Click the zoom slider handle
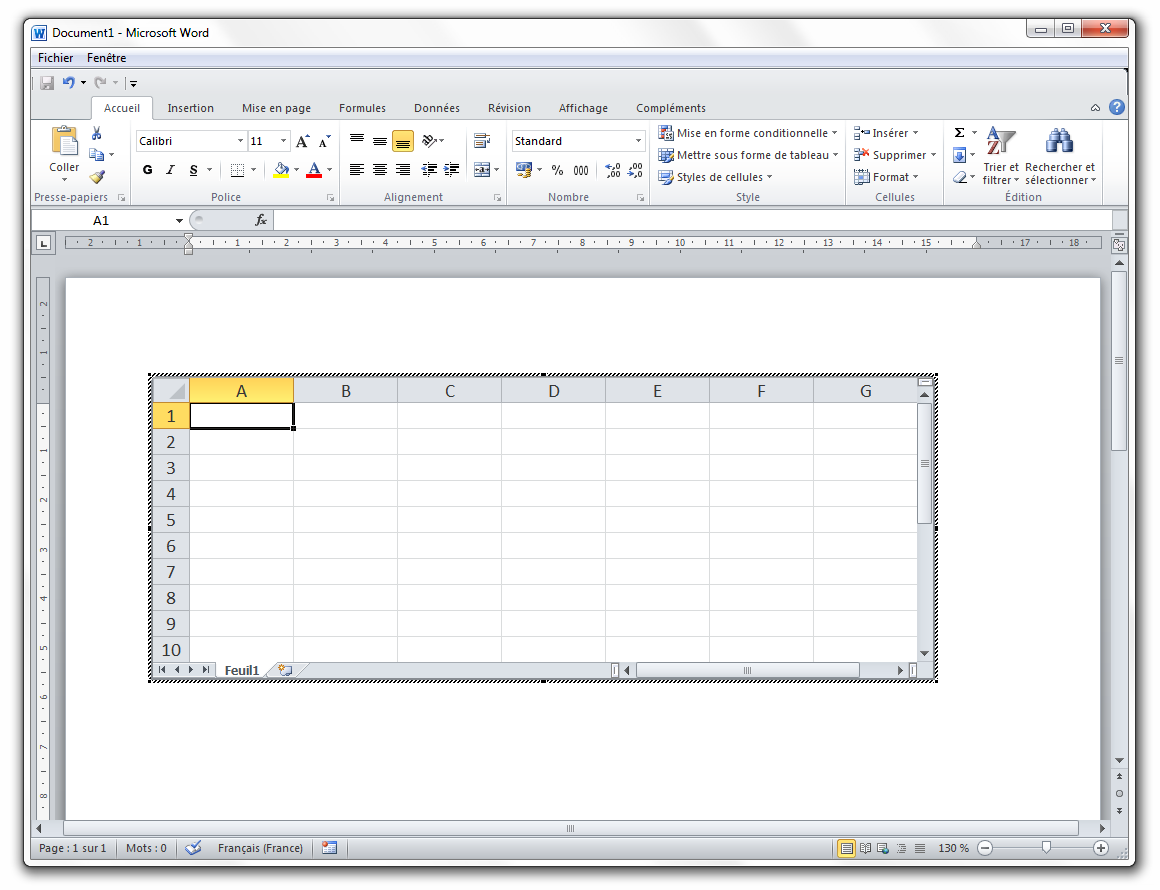 pyautogui.click(x=1046, y=848)
